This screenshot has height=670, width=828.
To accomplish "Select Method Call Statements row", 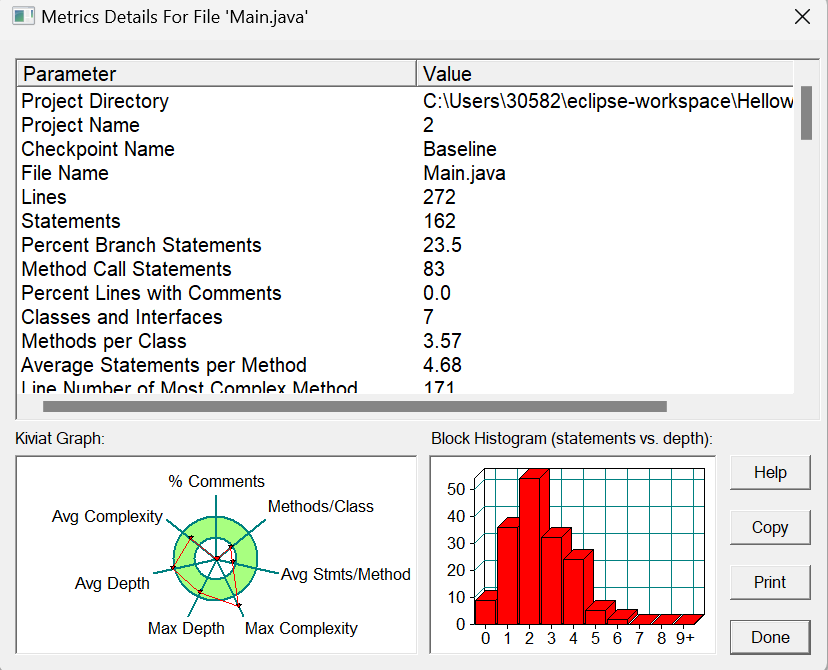I will tap(406, 269).
